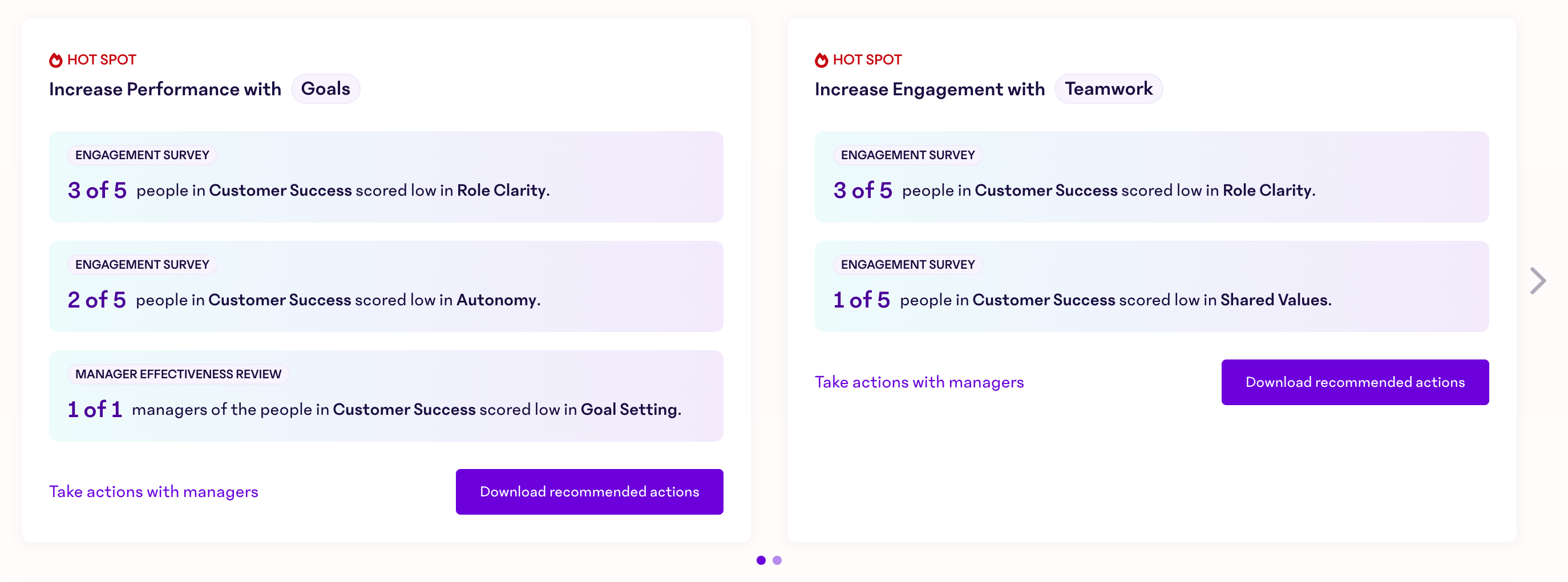The image size is (1568, 582).
Task: Click the Engagement Survey badge above Role Clarity insight
Action: [x=142, y=155]
